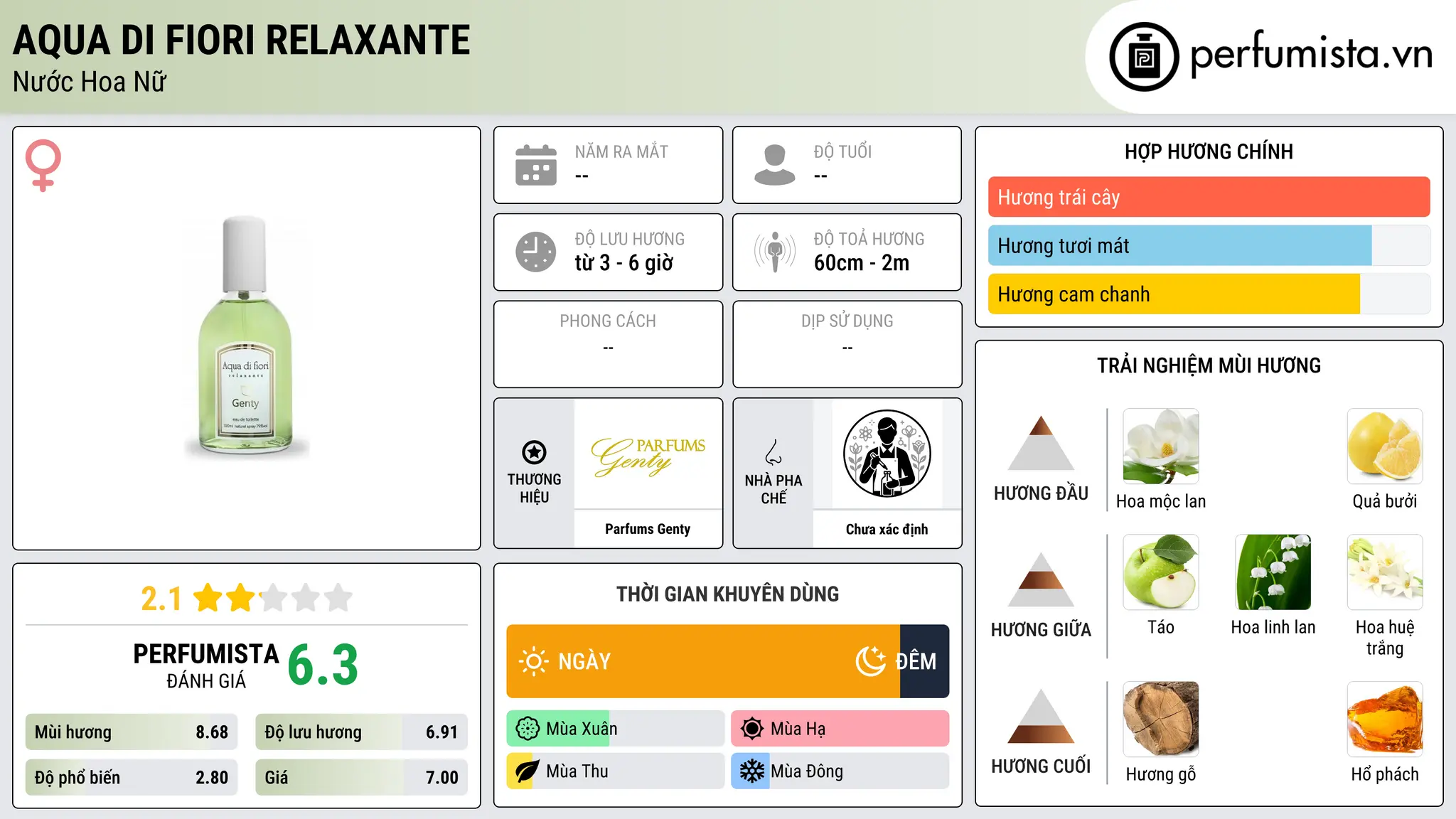Click the Mùa Xuân season label
The image size is (1456, 819).
pyautogui.click(x=582, y=729)
